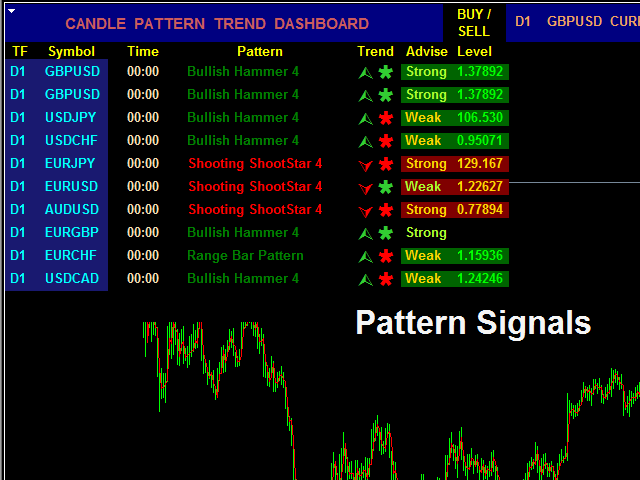Click Shooting ShootStar 4 pattern for EURUSD

[x=255, y=186]
